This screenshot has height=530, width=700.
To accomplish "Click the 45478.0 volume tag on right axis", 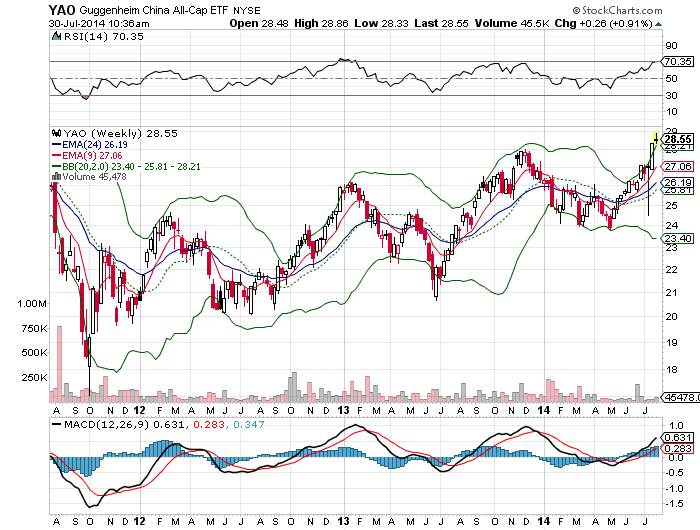I will pyautogui.click(x=680, y=397).
